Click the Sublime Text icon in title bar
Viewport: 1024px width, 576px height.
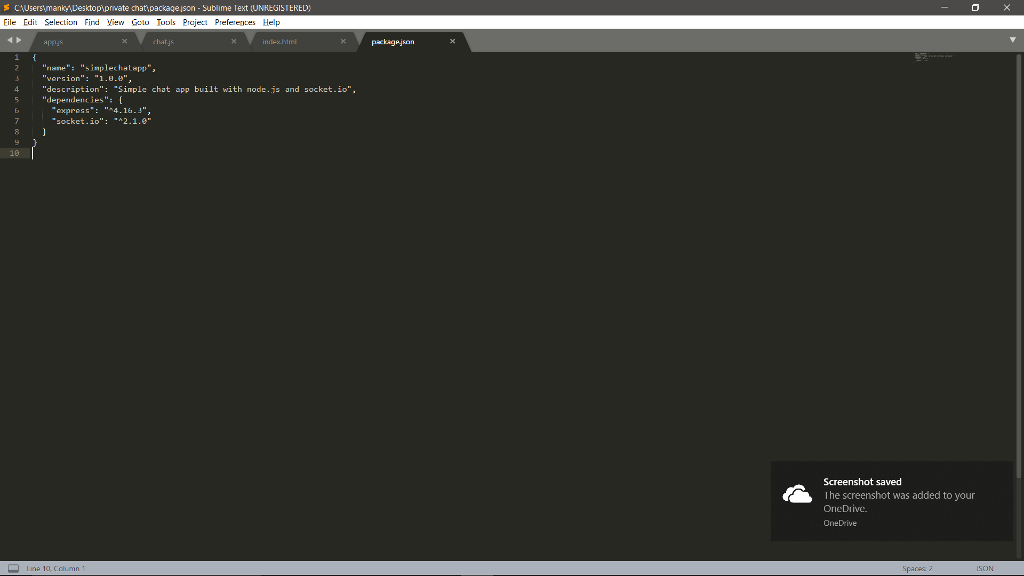tap(6, 6)
